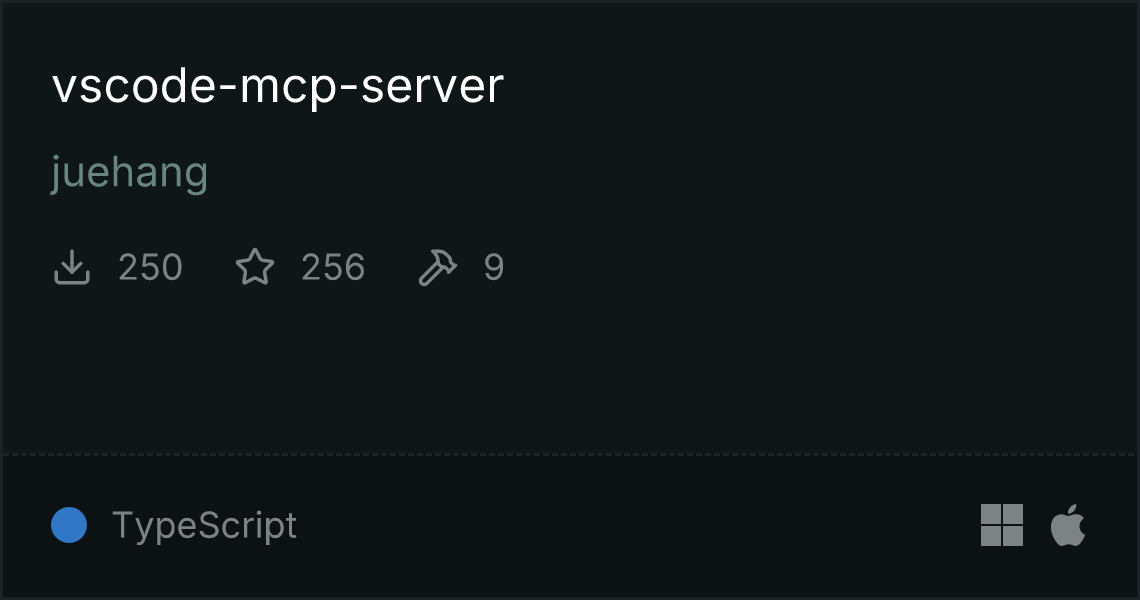Click the Windows platform logo icon
Viewport: 1140px width, 600px height.
1002,525
